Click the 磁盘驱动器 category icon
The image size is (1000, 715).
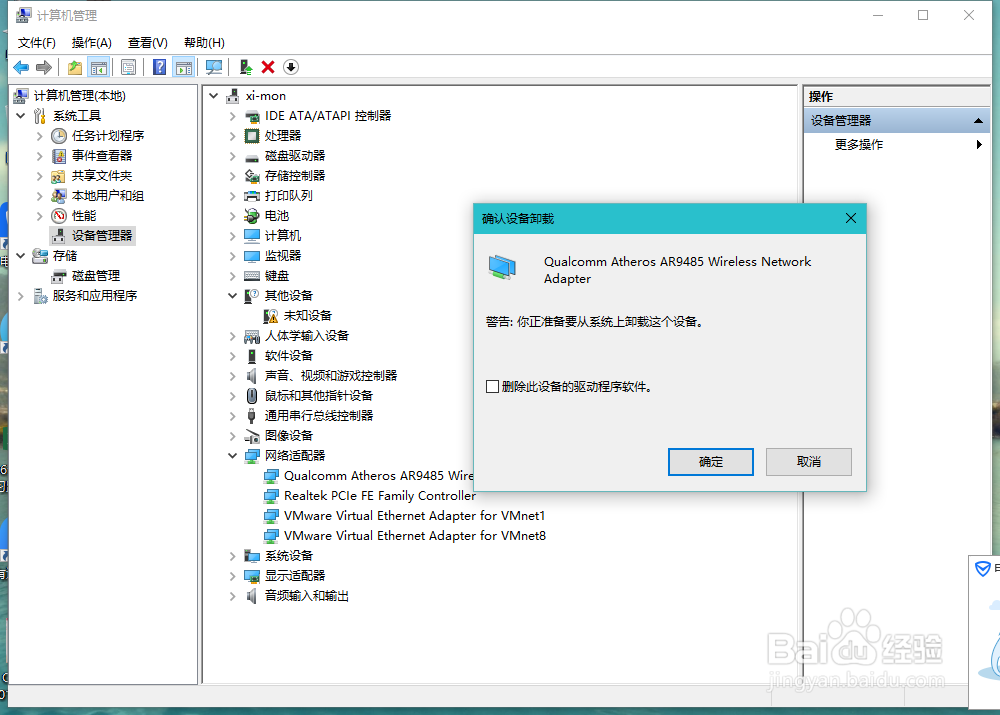click(x=252, y=156)
